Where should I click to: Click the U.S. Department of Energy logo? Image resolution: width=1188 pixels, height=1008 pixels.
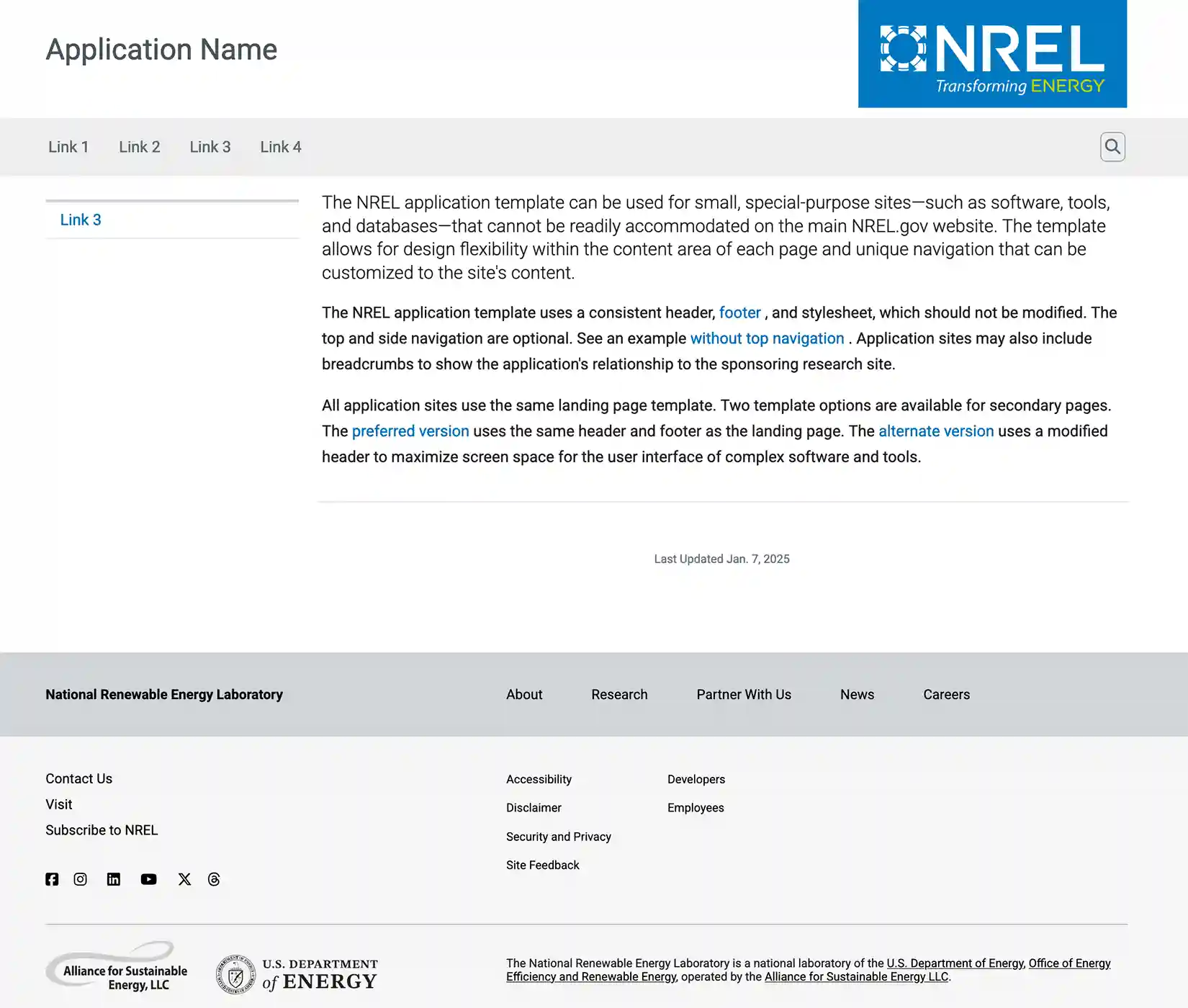pos(297,972)
